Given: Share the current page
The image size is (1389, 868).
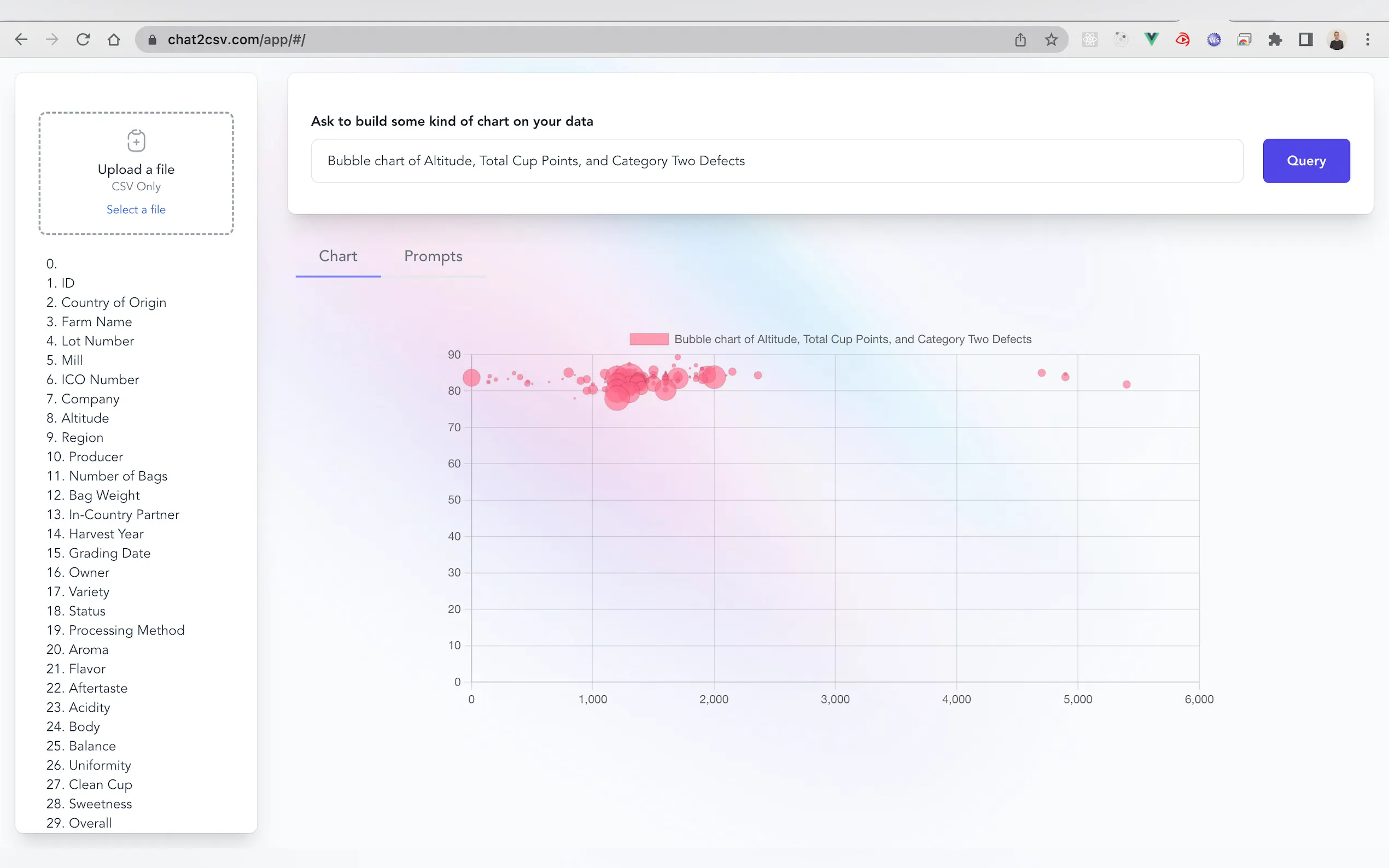Looking at the screenshot, I should tap(1020, 39).
